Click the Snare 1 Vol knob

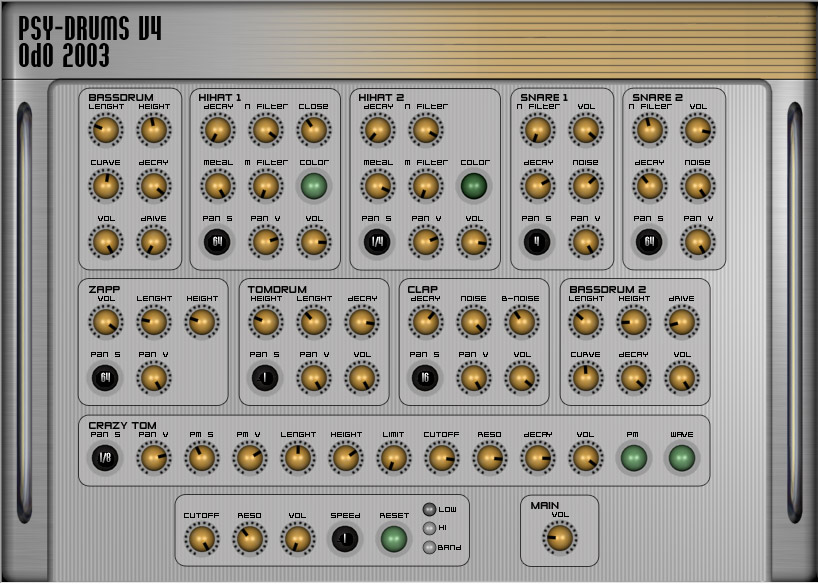(586, 130)
